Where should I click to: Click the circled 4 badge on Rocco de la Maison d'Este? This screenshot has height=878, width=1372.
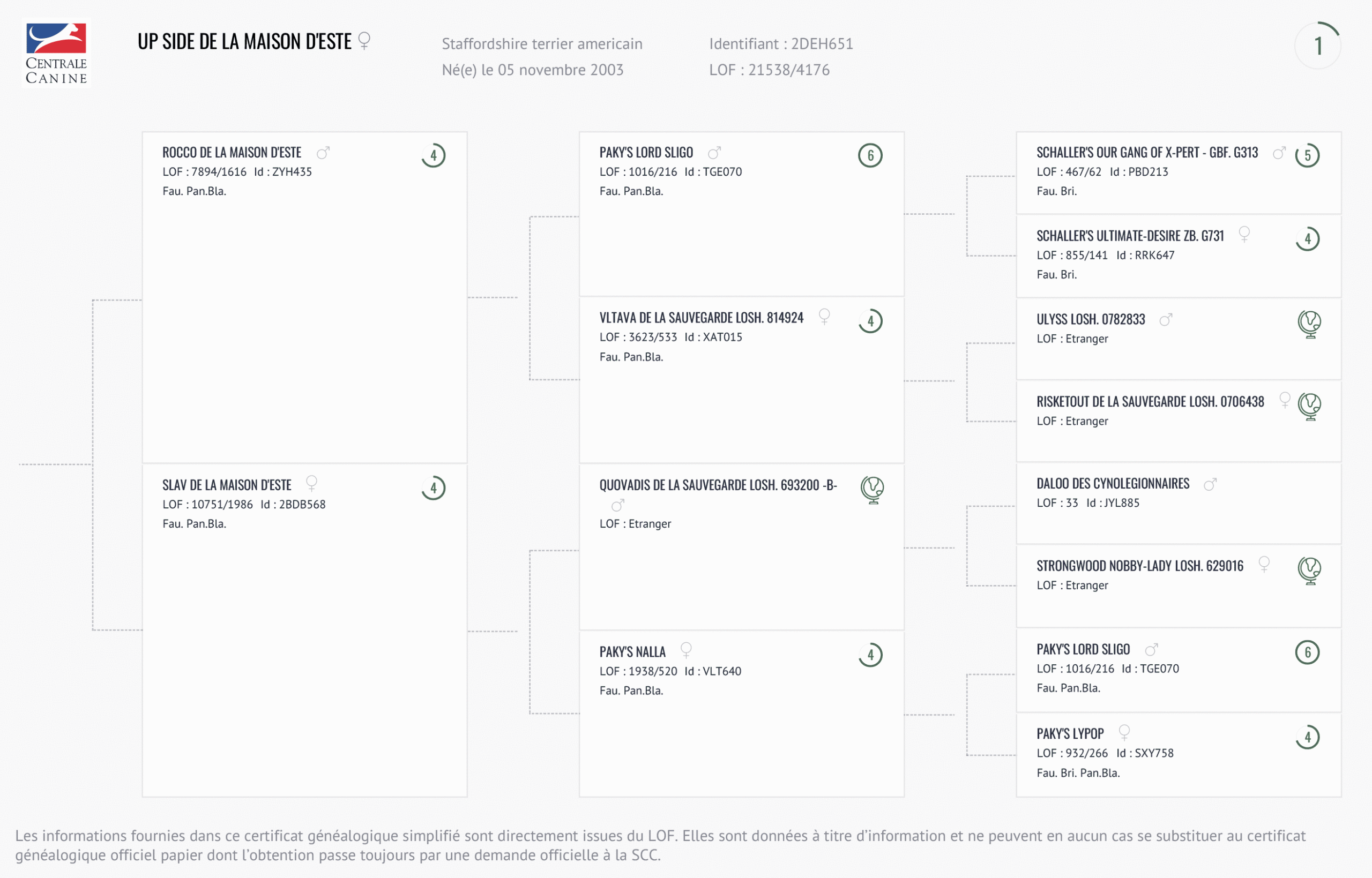434,155
